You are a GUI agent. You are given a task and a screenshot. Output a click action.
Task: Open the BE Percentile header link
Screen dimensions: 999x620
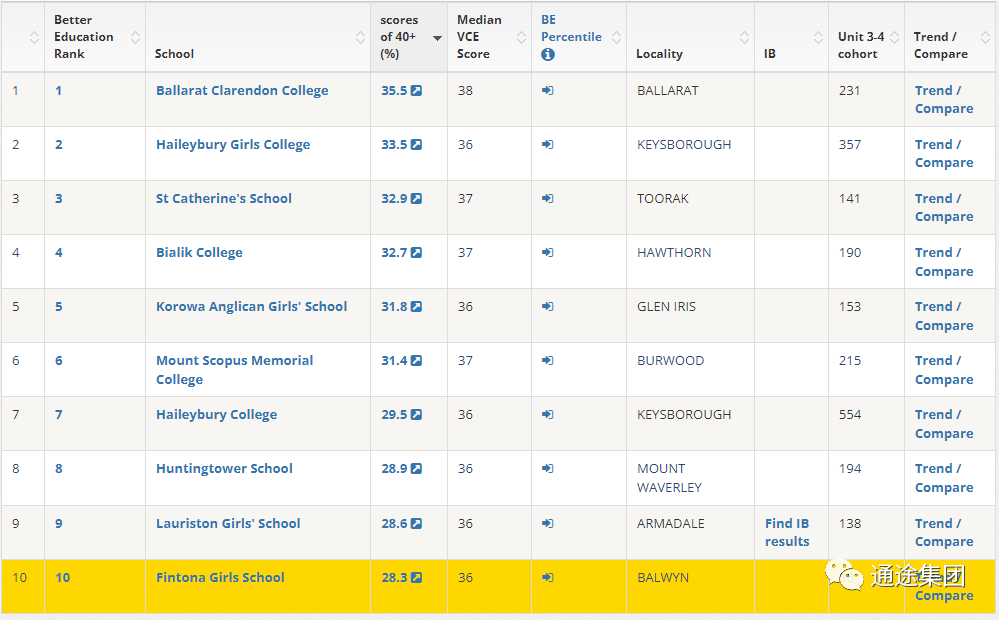point(571,29)
